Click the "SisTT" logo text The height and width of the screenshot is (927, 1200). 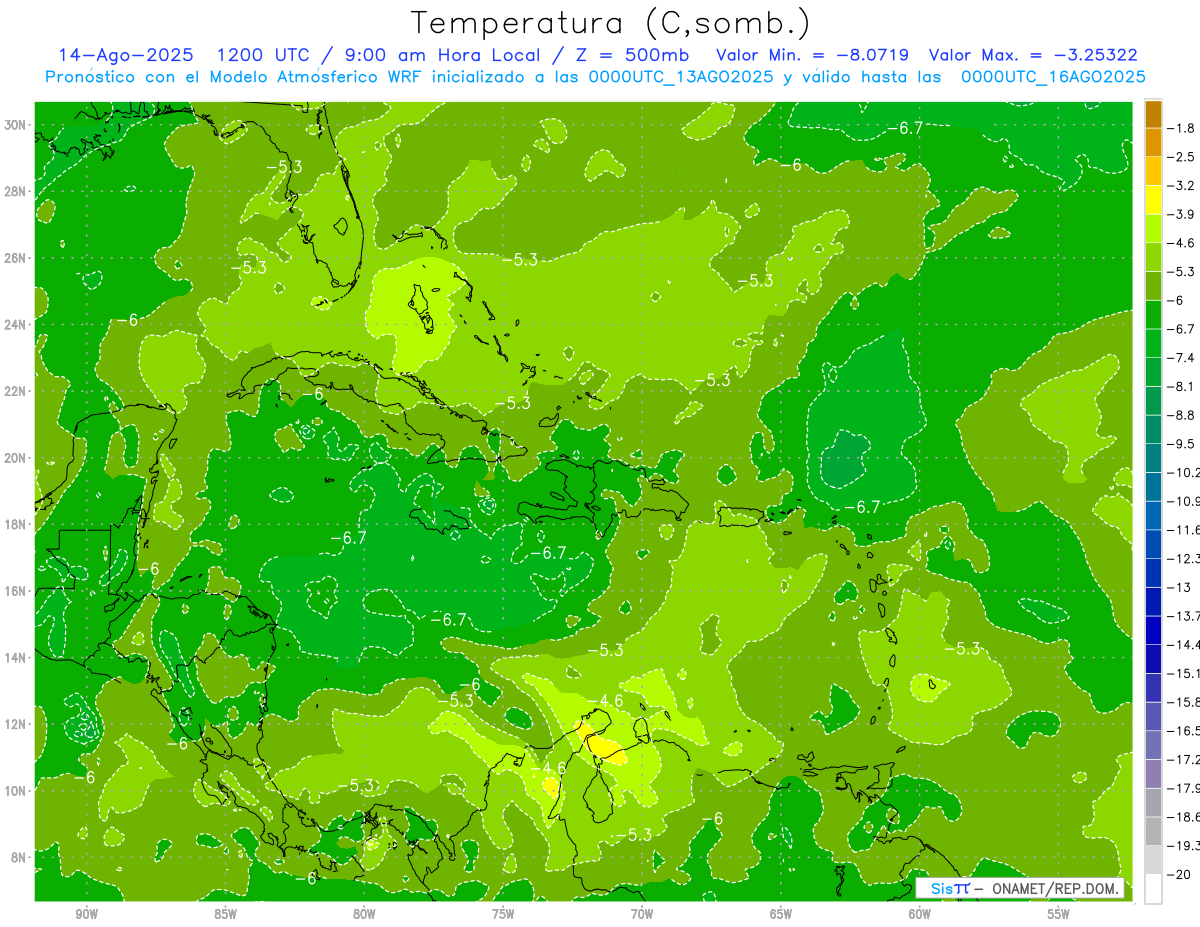point(949,889)
